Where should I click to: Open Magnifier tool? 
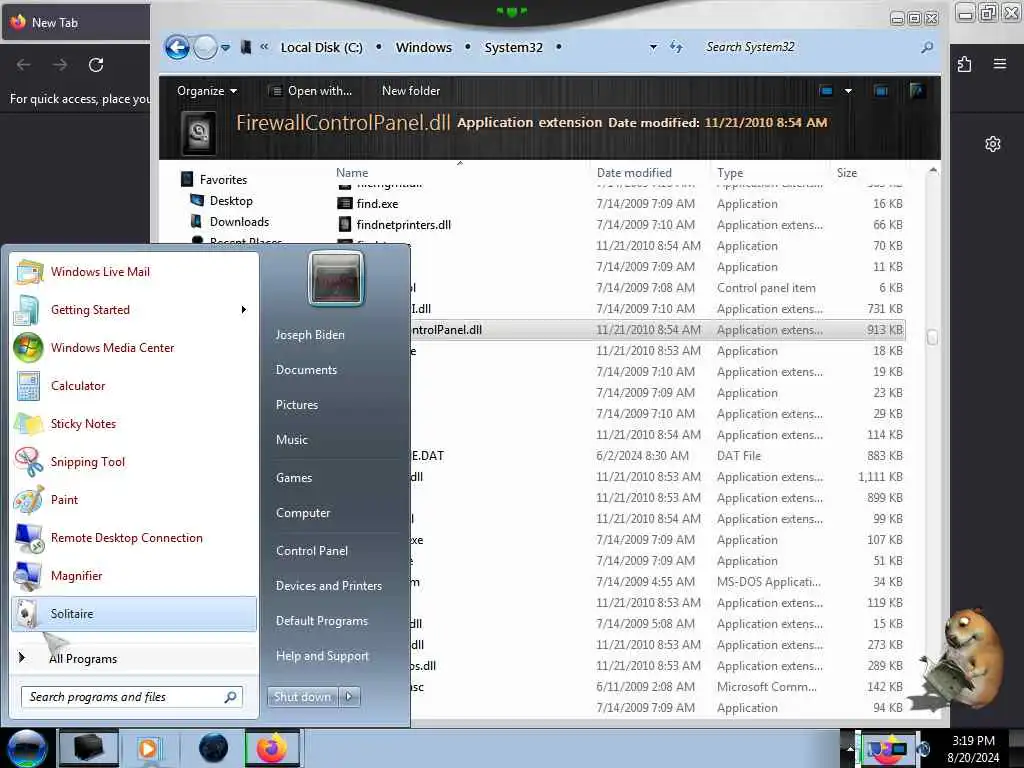(x=134, y=575)
